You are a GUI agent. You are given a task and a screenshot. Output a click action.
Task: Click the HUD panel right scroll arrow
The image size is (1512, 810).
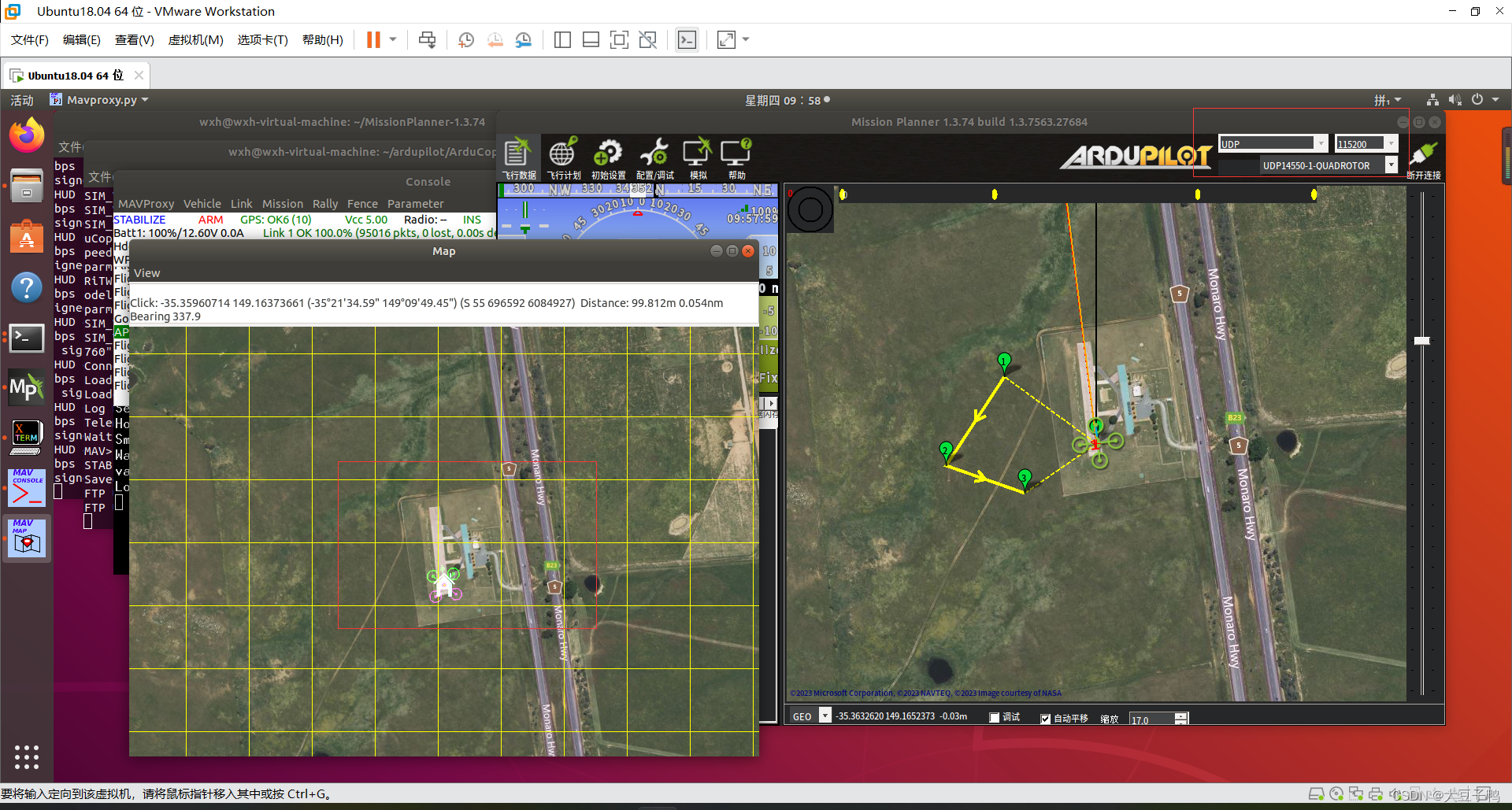click(771, 403)
